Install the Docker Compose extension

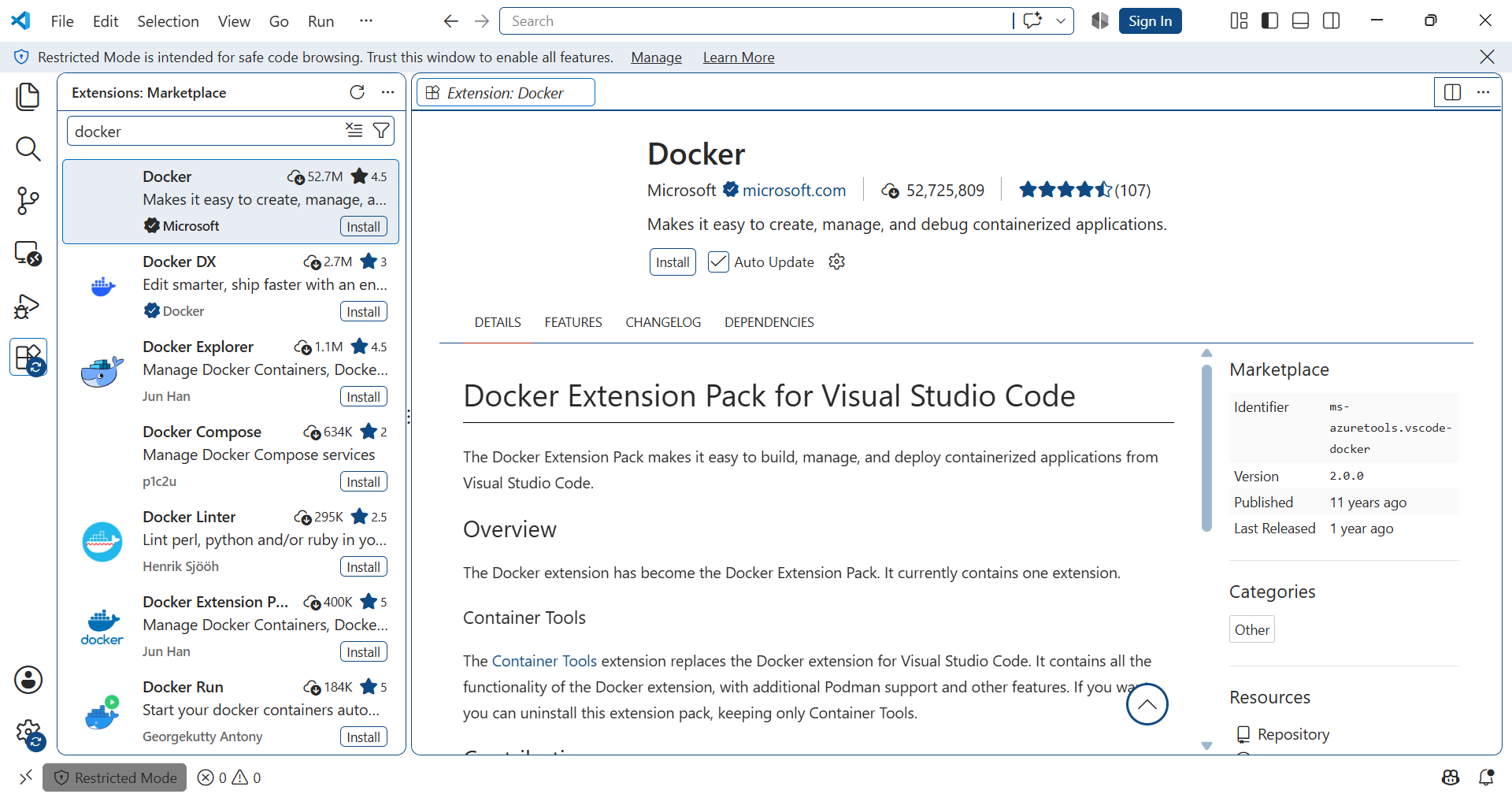coord(364,482)
